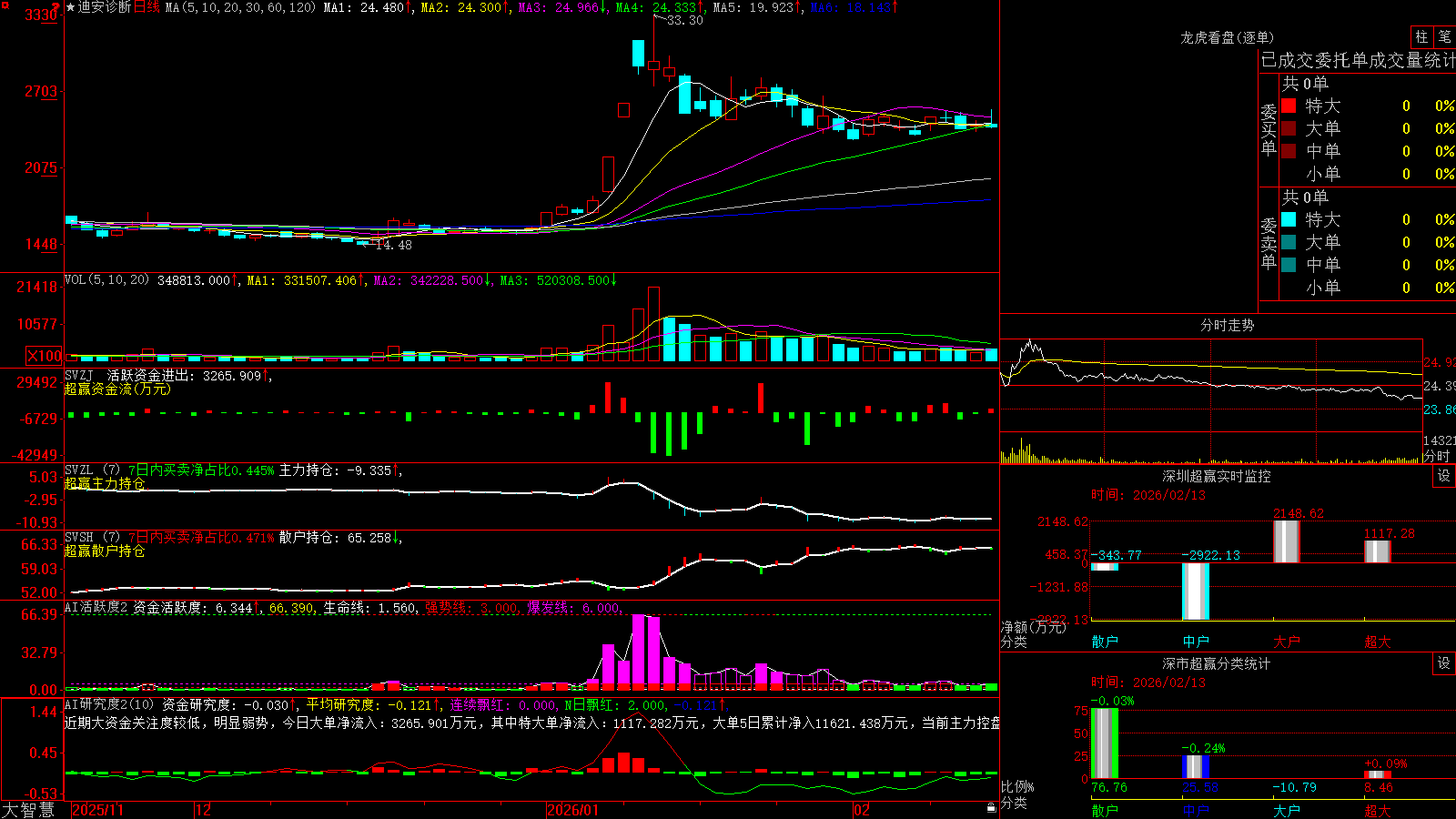The width and height of the screenshot is (1456, 819).
Task: Click the VOL(5,10,20) indicator label
Action: pos(107,280)
